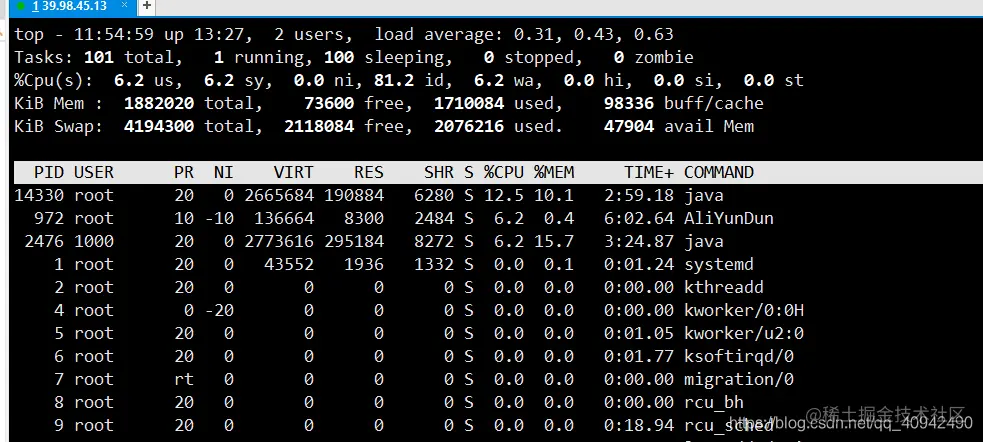983x442 pixels.
Task: Click the 2118084 swap free value
Action: (319, 127)
